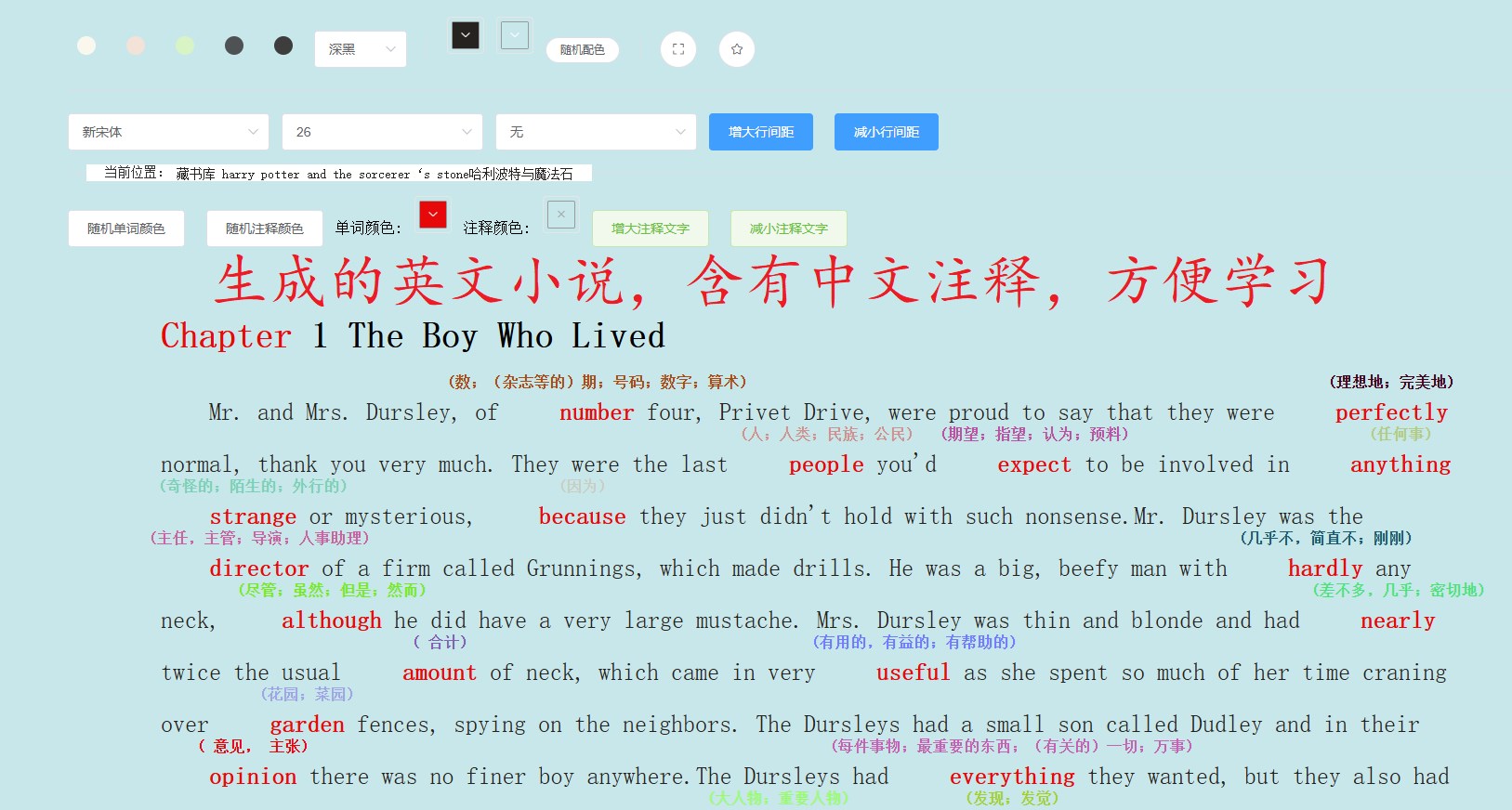Image resolution: width=1512 pixels, height=810 pixels.
Task: Click 增大注释文字 to enlarge annotation text
Action: pyautogui.click(x=651, y=229)
